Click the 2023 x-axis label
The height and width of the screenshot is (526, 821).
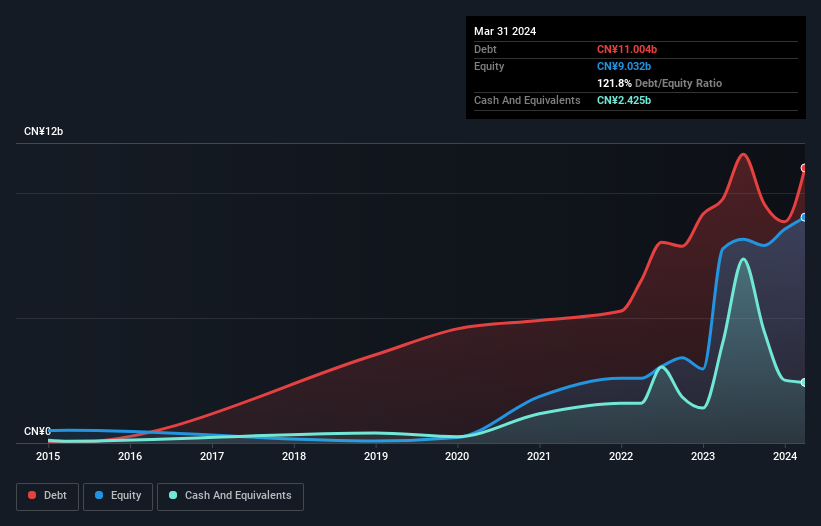point(703,456)
